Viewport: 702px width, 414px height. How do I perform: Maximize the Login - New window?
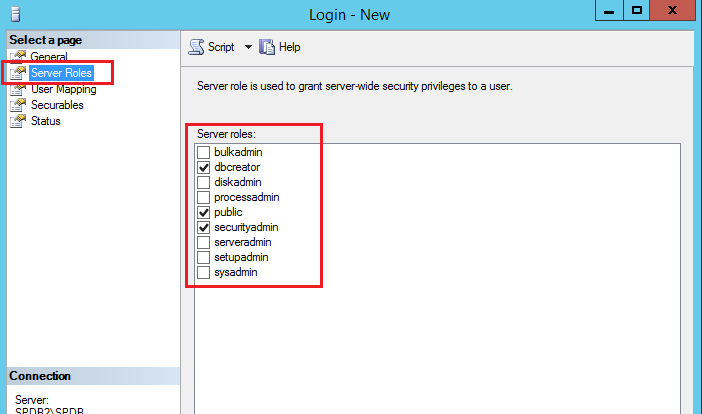[x=637, y=10]
